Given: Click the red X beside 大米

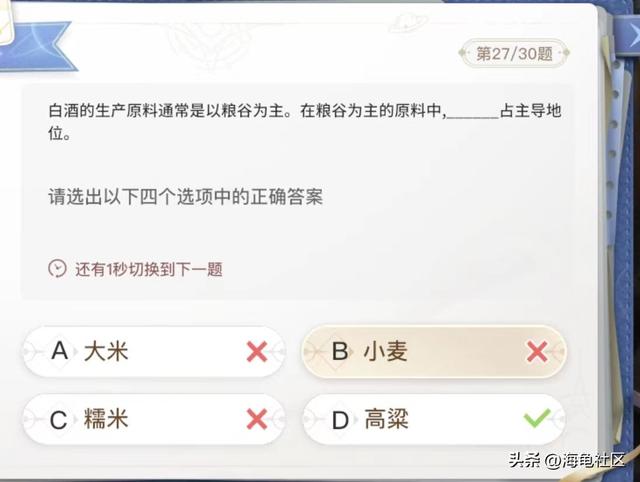Looking at the screenshot, I should click(x=257, y=352).
